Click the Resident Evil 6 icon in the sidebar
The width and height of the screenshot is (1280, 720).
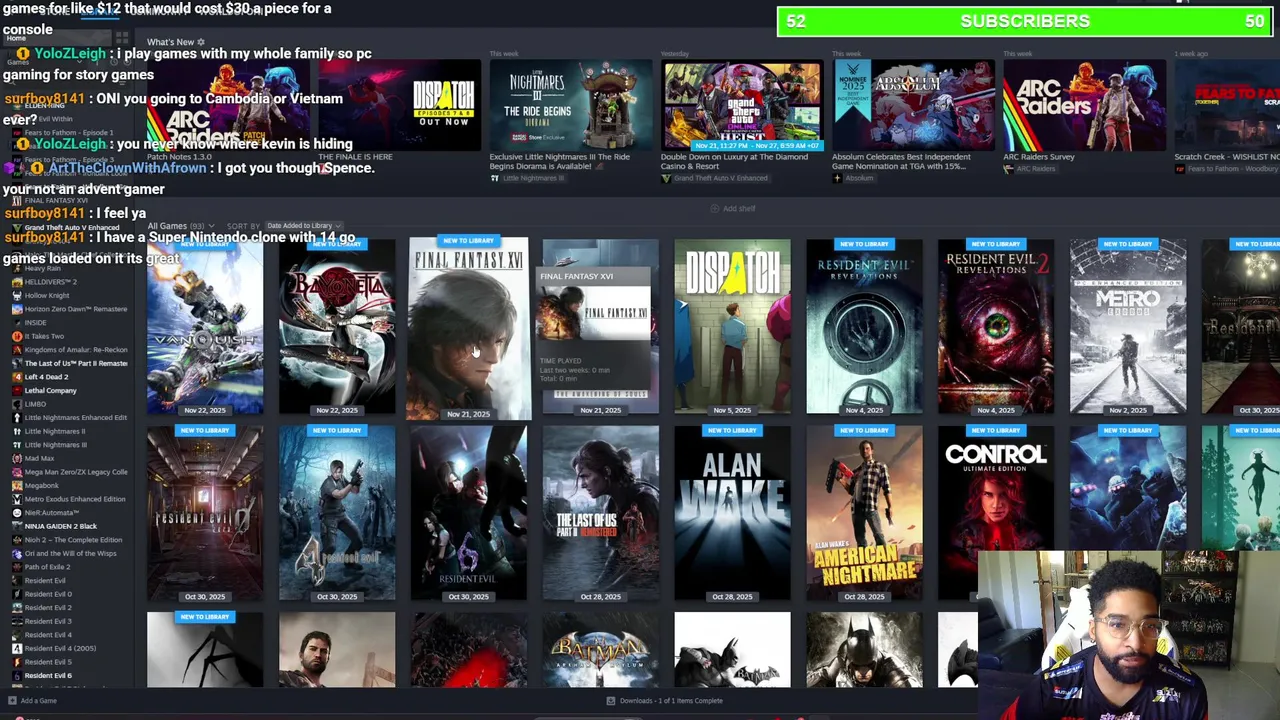coord(17,675)
